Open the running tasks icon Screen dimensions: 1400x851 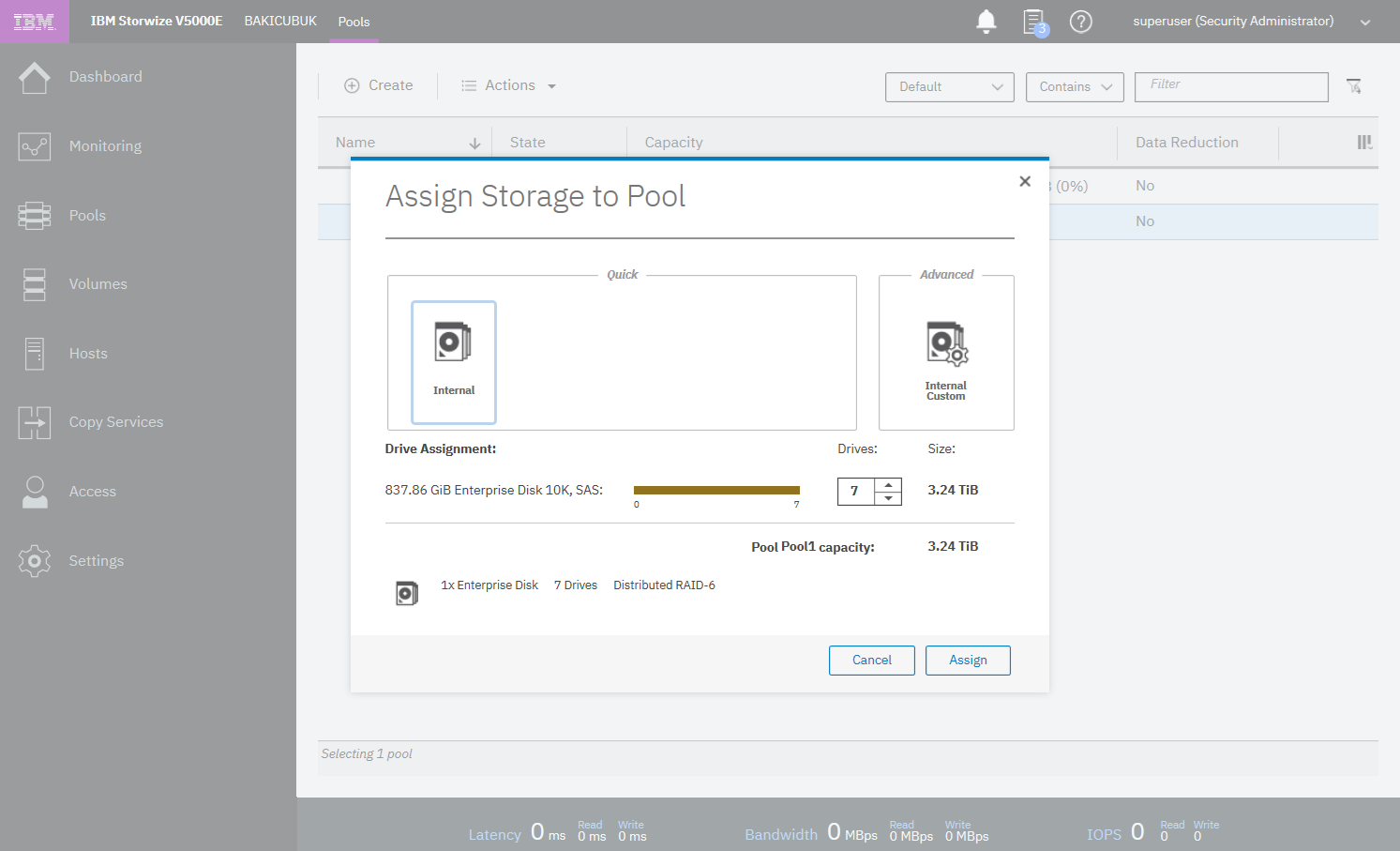point(1034,22)
